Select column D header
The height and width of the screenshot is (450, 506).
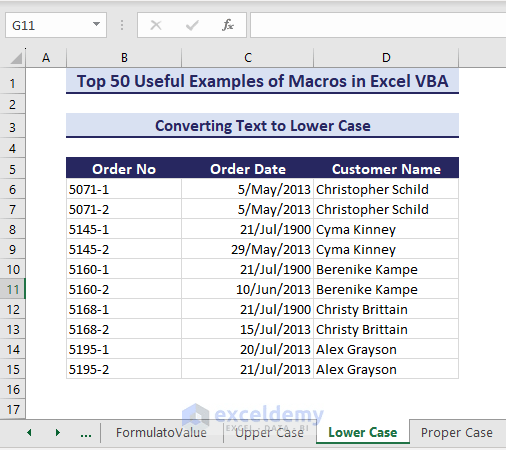tap(386, 58)
